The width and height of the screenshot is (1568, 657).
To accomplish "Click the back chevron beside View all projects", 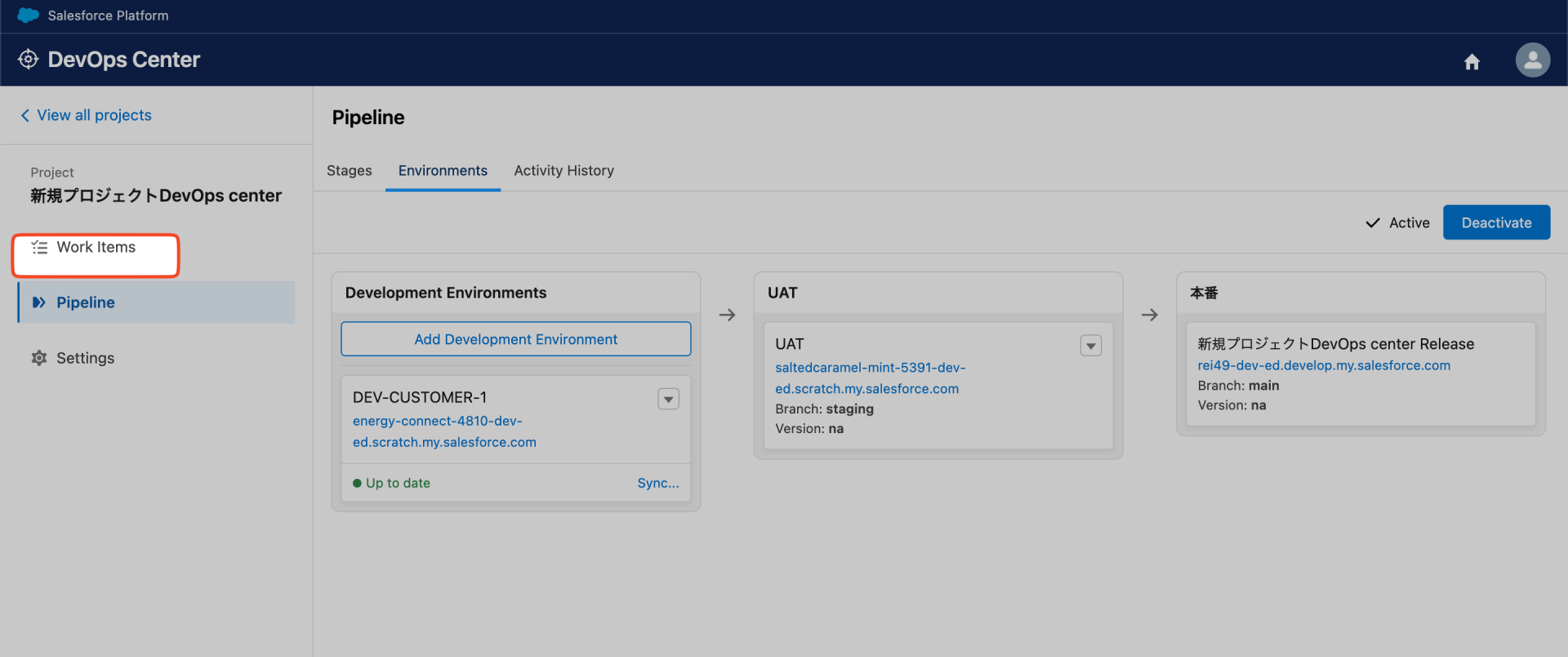I will [25, 116].
